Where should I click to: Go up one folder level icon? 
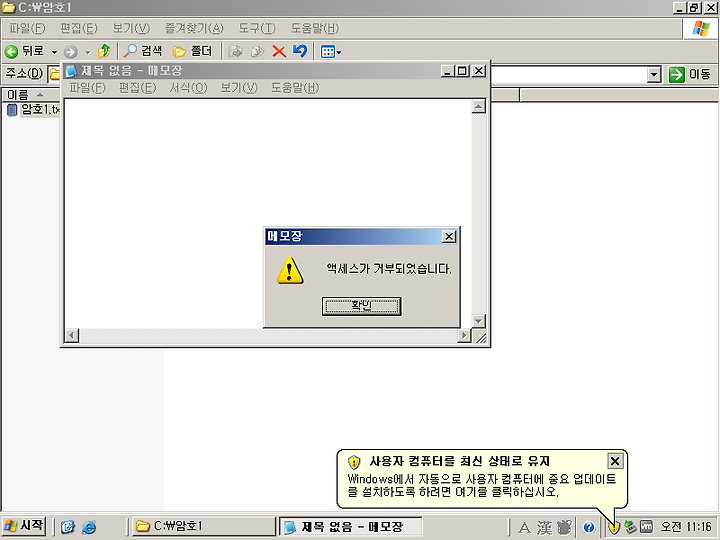coord(104,51)
